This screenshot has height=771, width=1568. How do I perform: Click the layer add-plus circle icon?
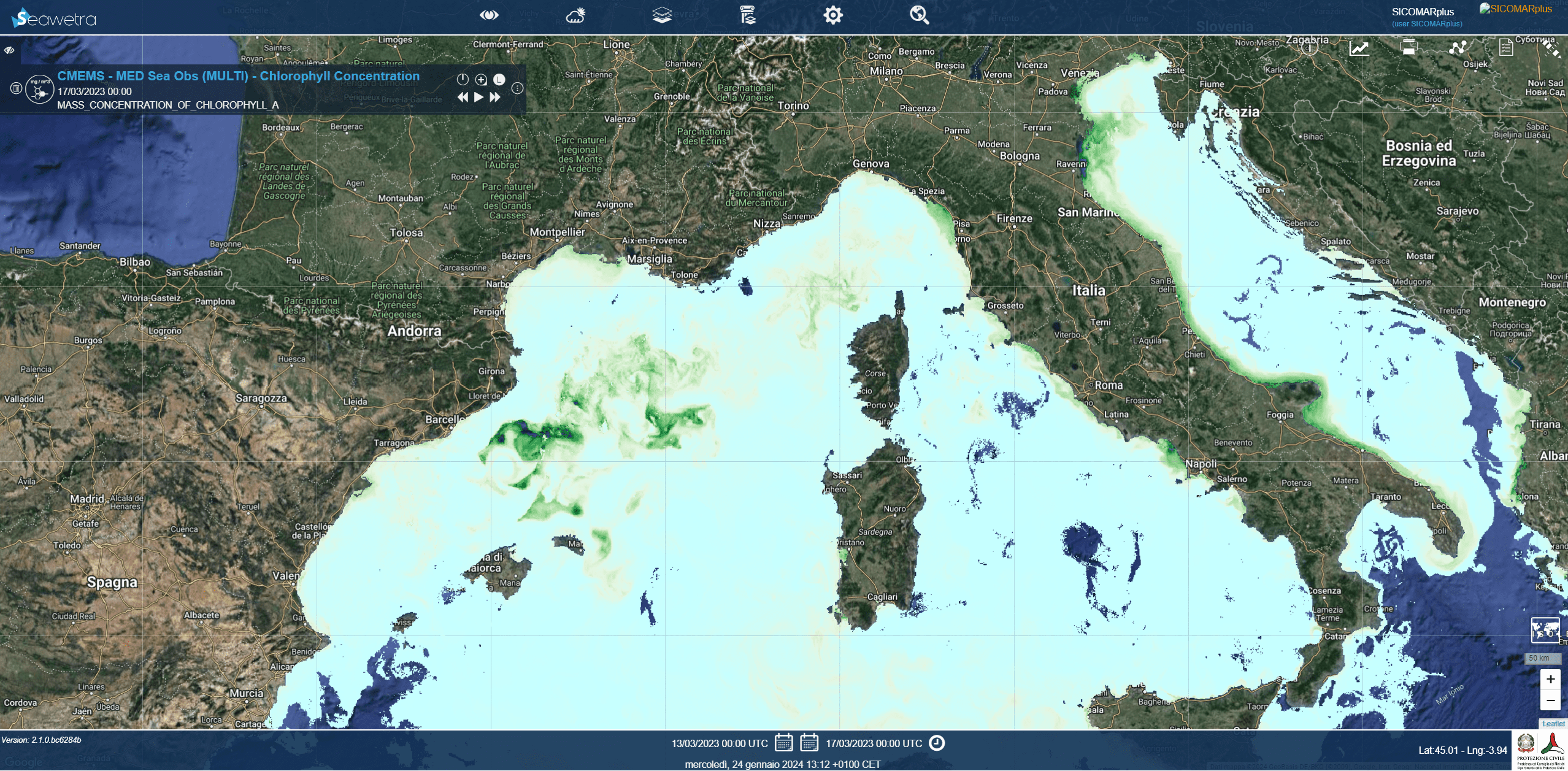point(481,79)
